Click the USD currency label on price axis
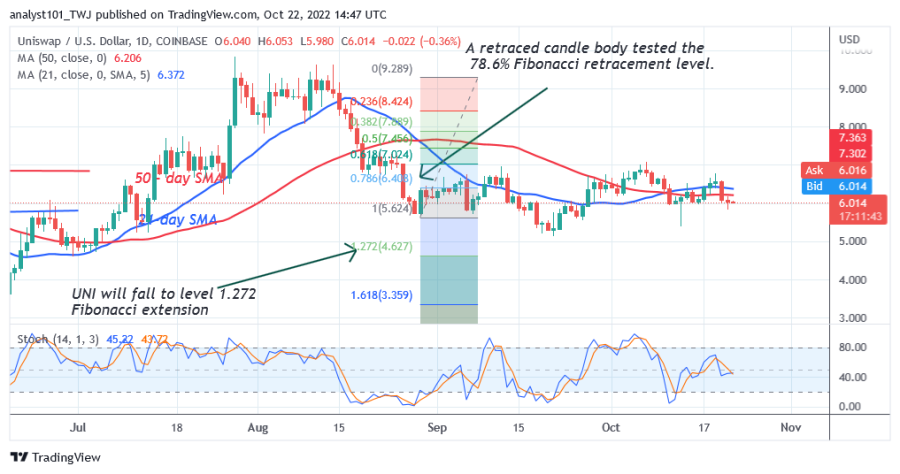This screenshot has height=474, width=900. (x=849, y=40)
